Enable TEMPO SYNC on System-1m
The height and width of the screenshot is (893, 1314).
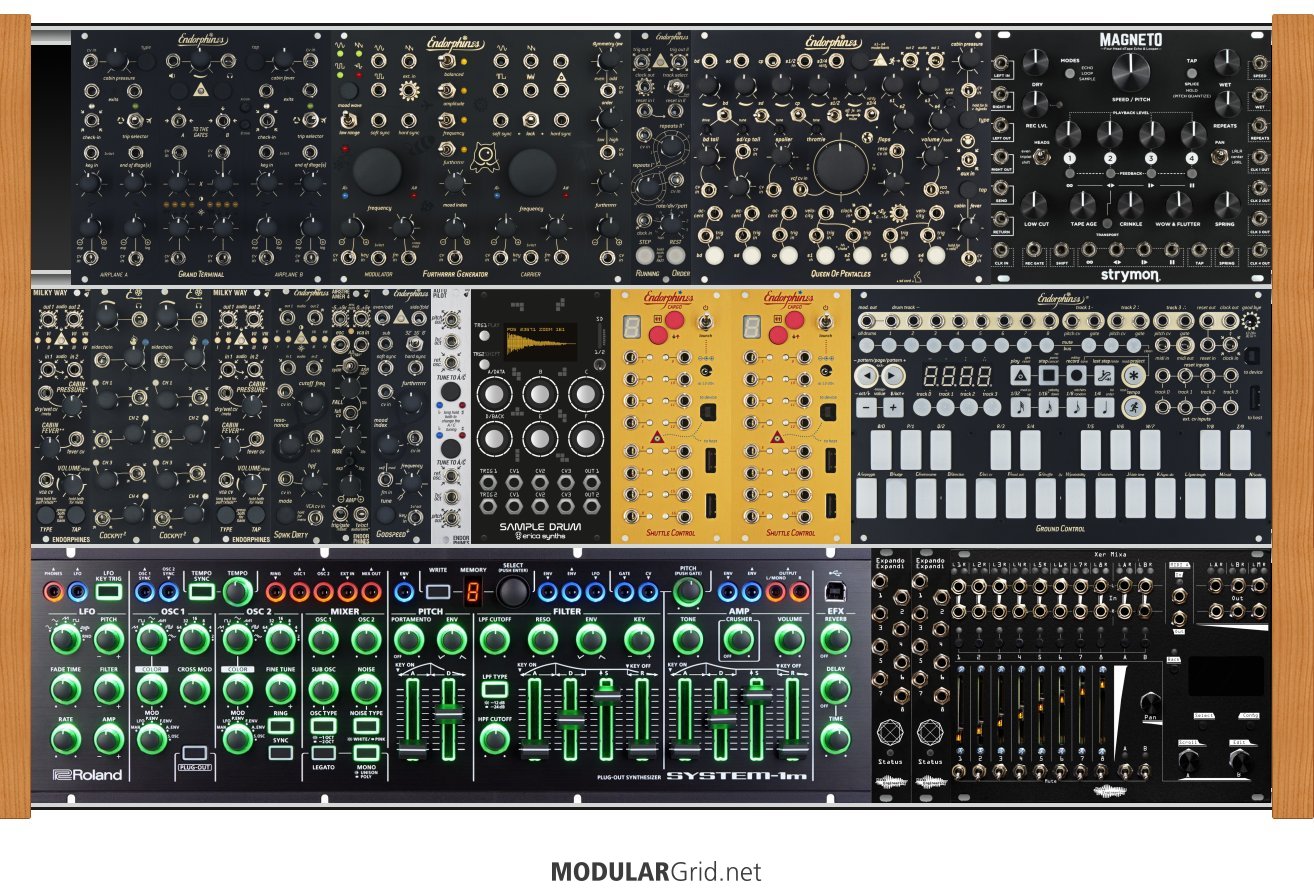point(202,593)
